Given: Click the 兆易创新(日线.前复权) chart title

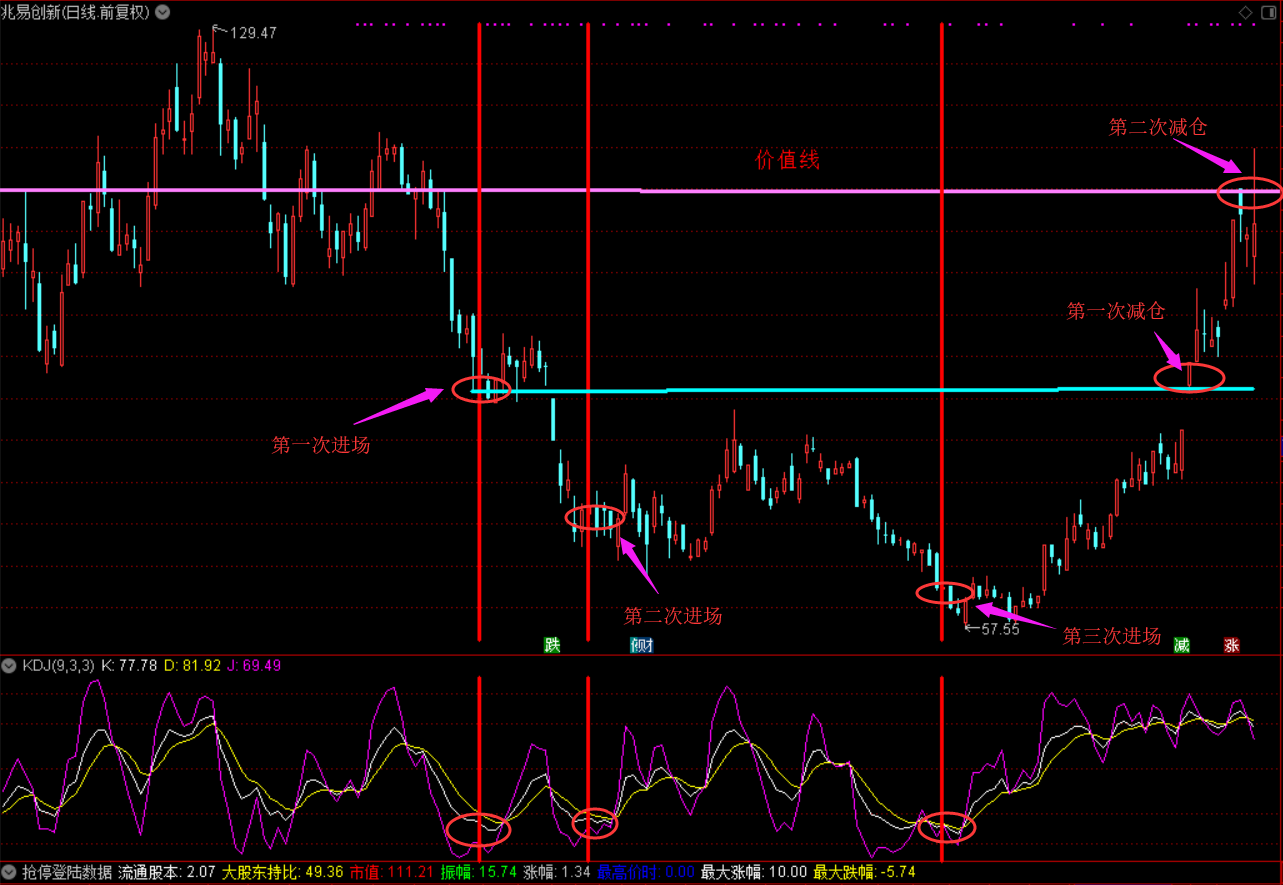Looking at the screenshot, I should pyautogui.click(x=77, y=13).
